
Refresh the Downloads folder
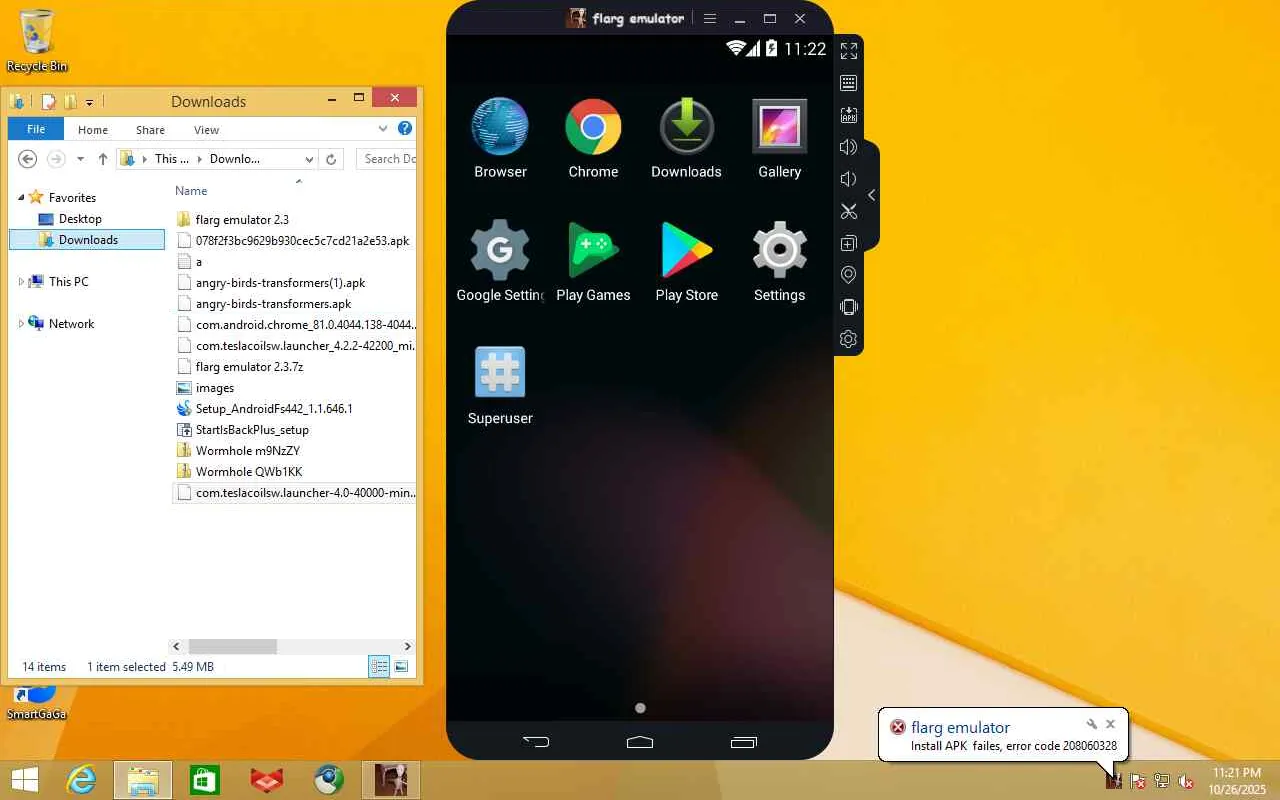(331, 159)
